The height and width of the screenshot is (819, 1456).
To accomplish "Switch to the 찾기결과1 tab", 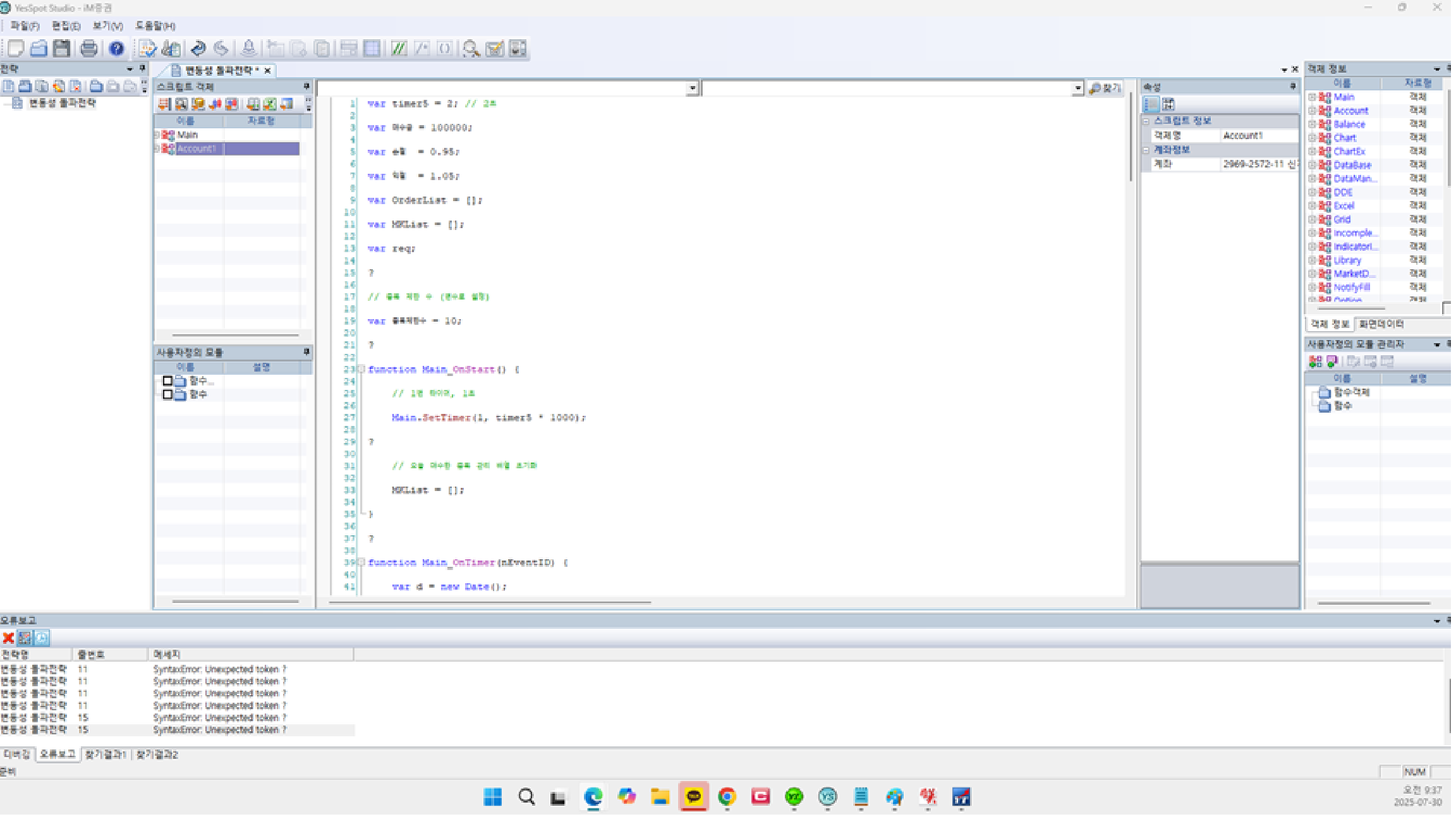I will 106,755.
